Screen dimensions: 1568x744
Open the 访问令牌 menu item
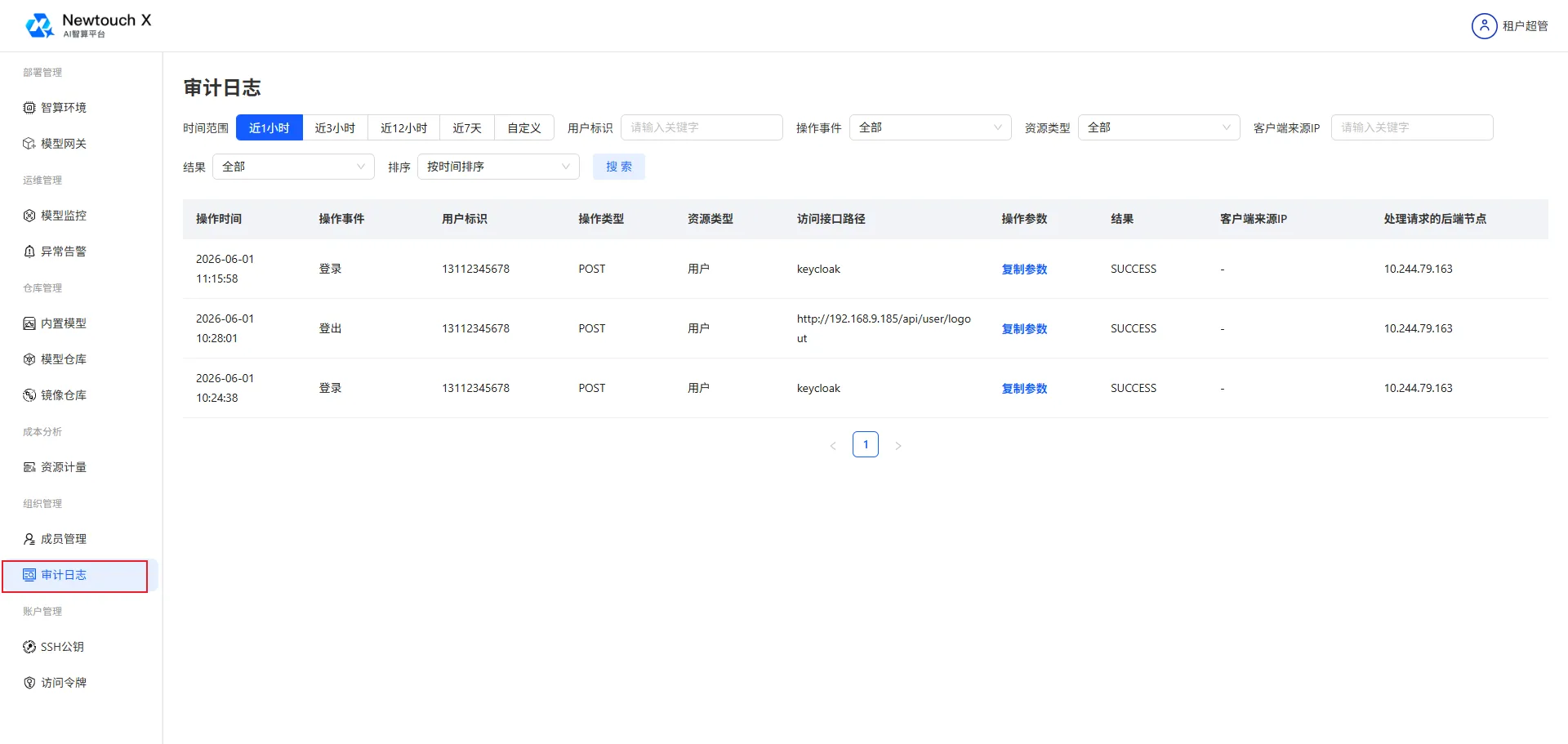[x=64, y=683]
